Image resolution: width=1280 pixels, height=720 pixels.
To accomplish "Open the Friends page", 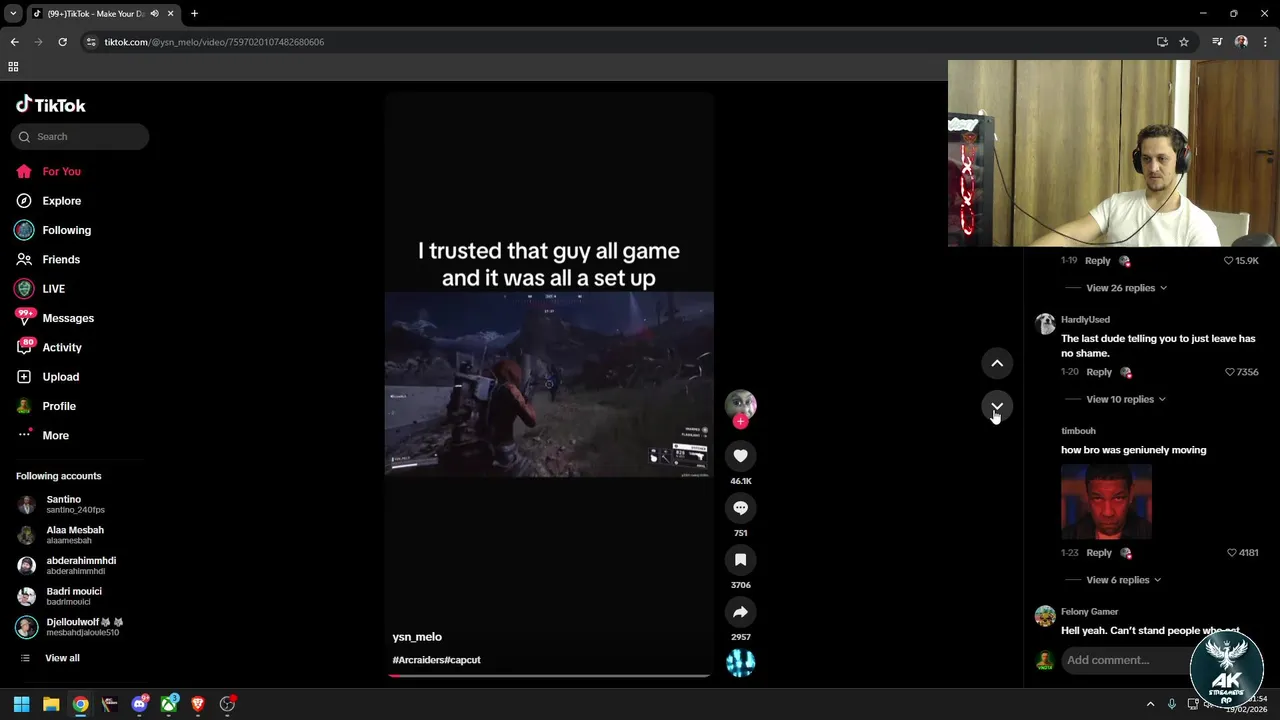I will [x=61, y=260].
